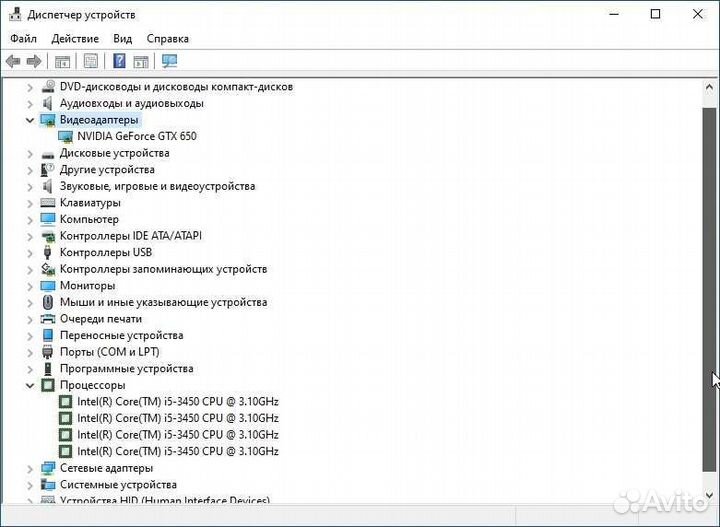Open the Файл menu
Screen dimensions: 720x527
pos(23,39)
